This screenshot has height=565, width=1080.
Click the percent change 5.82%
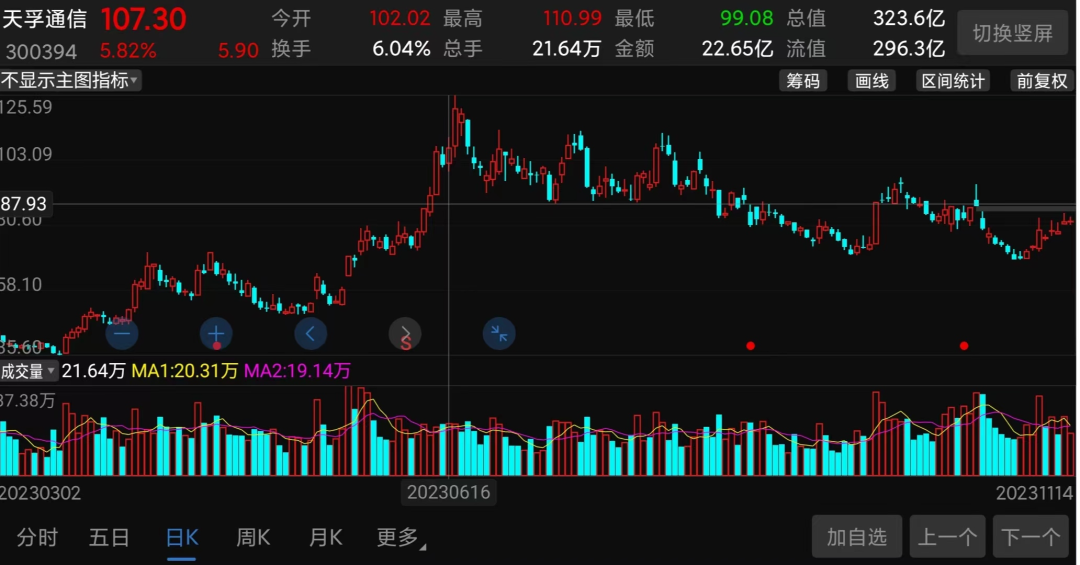pyautogui.click(x=128, y=51)
